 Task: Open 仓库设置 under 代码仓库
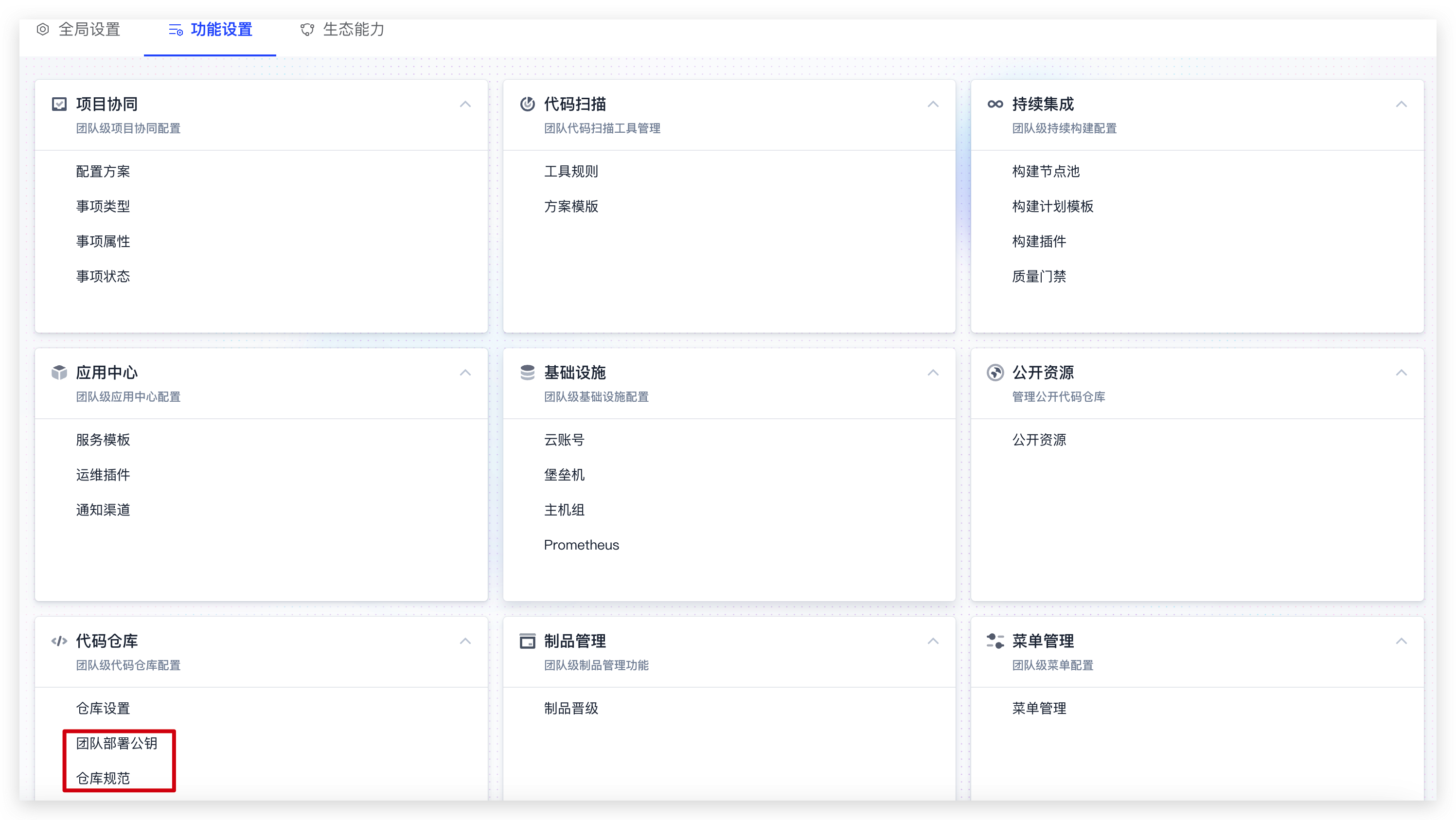coord(103,708)
